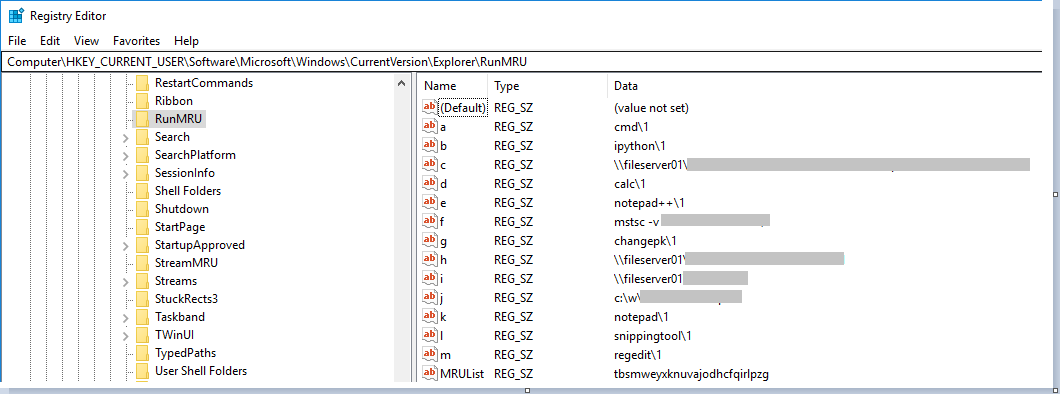Expand the SearchPlatform key
Screen dimensions: 1060x394
click(126, 155)
